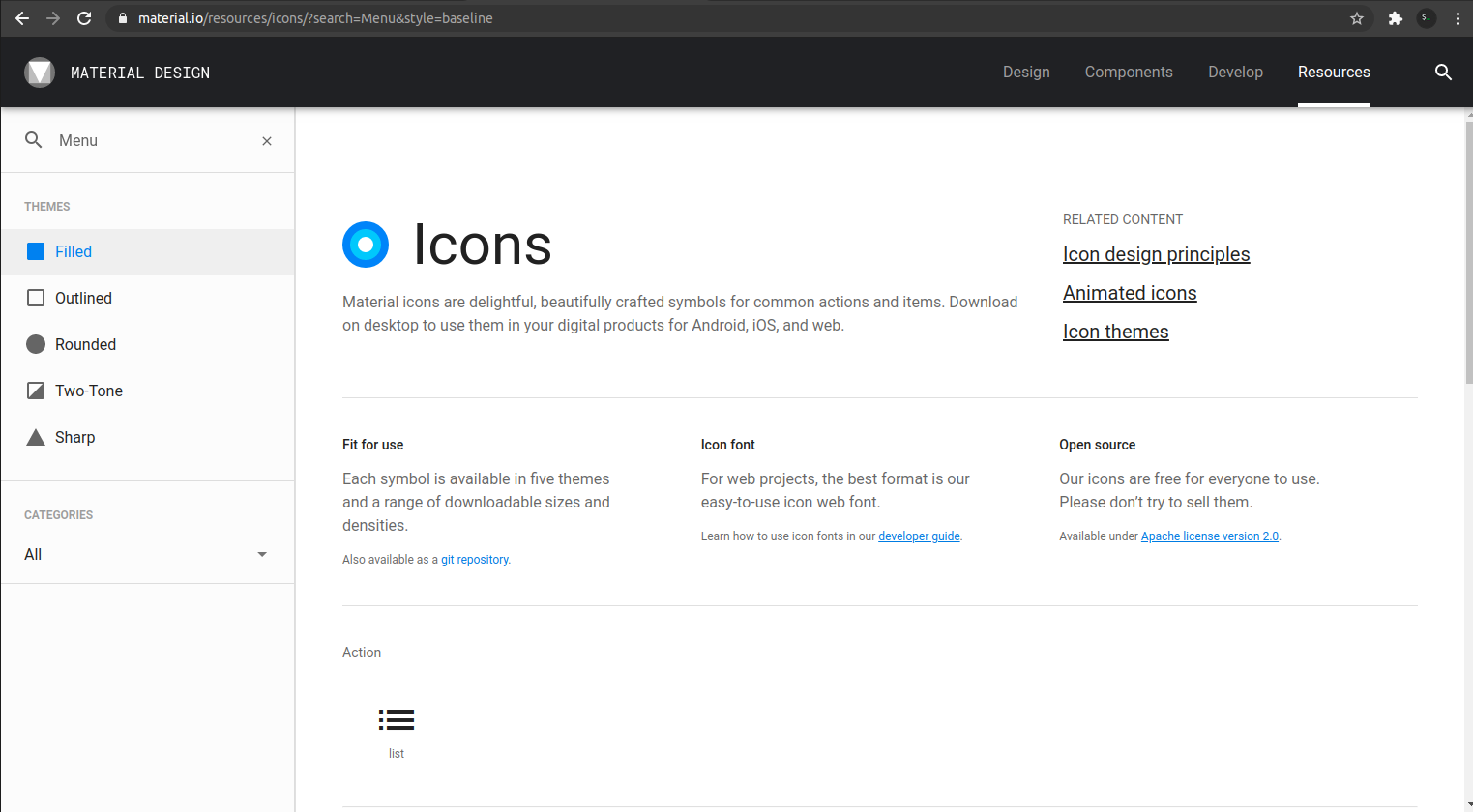
Task: Click the 'list' icon label
Action: (x=397, y=754)
